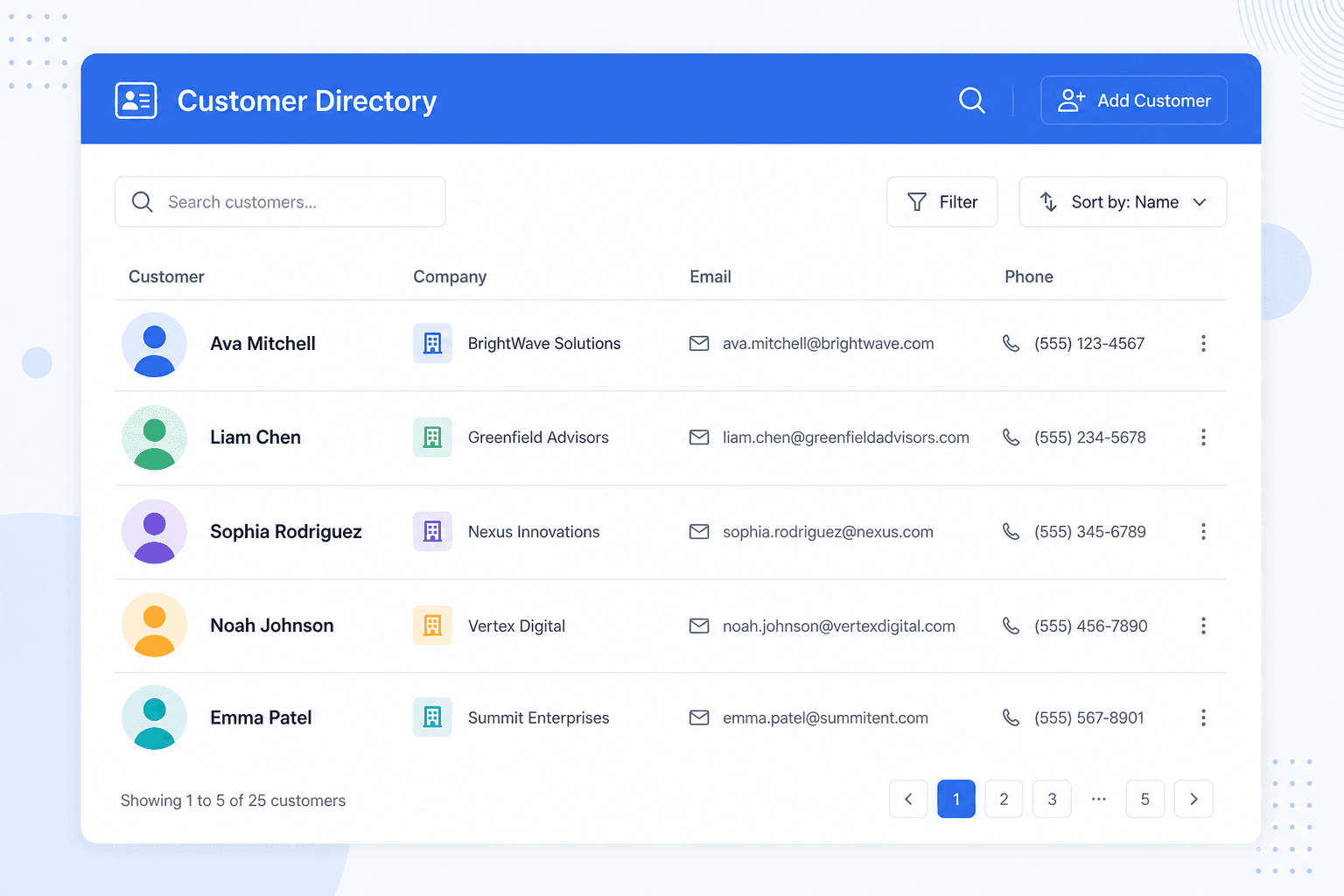The height and width of the screenshot is (896, 1344).
Task: Click the phone icon beside (555) 123-4567
Action: (x=1011, y=343)
